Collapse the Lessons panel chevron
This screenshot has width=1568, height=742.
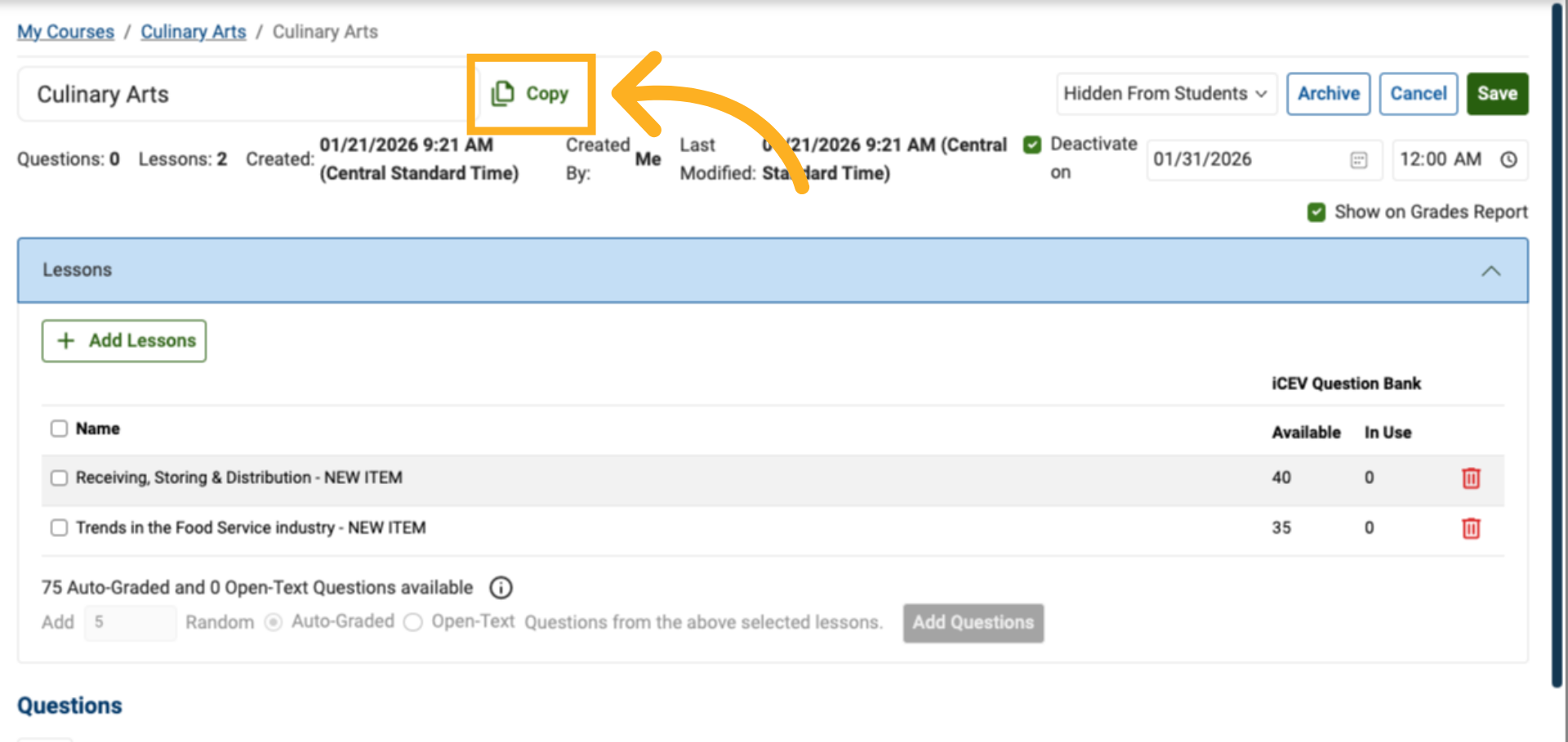coord(1491,271)
